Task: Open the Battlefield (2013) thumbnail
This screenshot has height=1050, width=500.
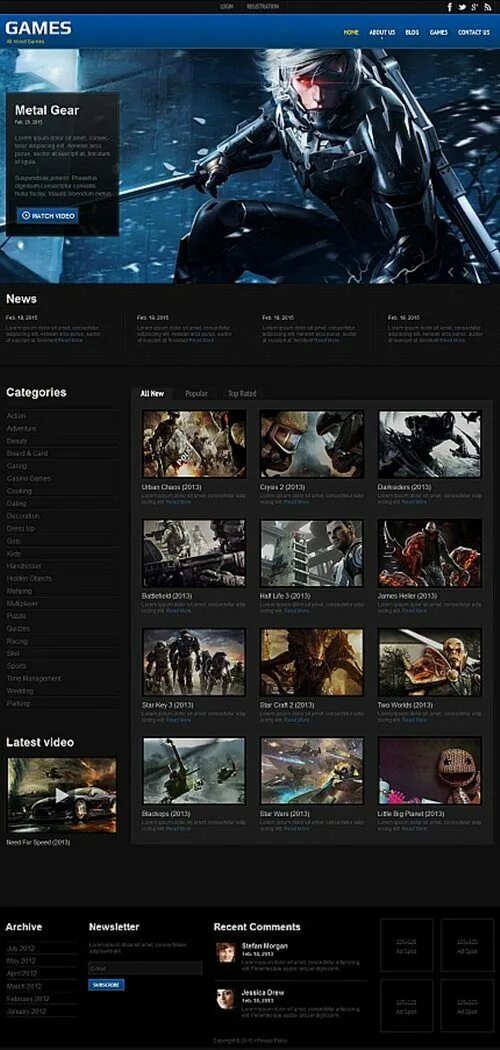Action: [x=194, y=553]
